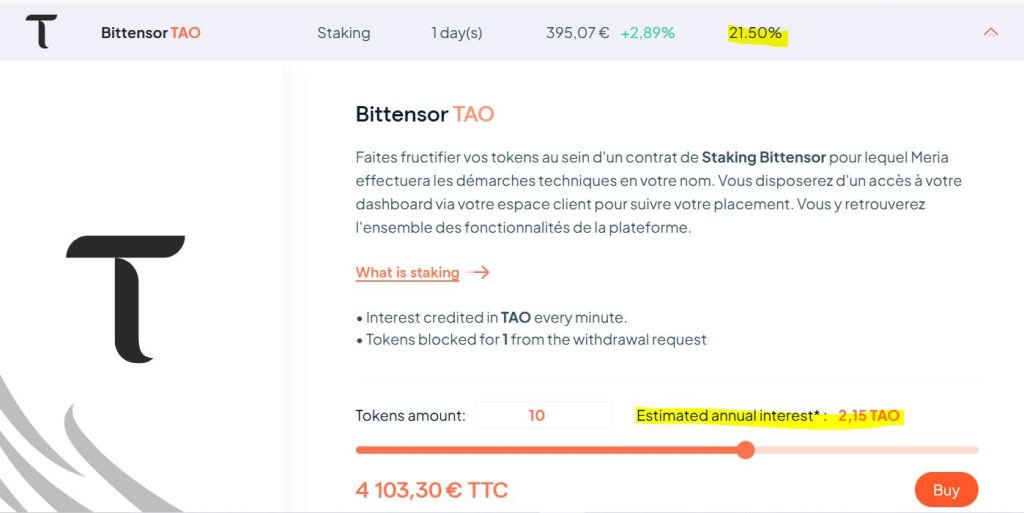The image size is (1024, 513).
Task: Click the orange slider handle
Action: pyautogui.click(x=745, y=450)
